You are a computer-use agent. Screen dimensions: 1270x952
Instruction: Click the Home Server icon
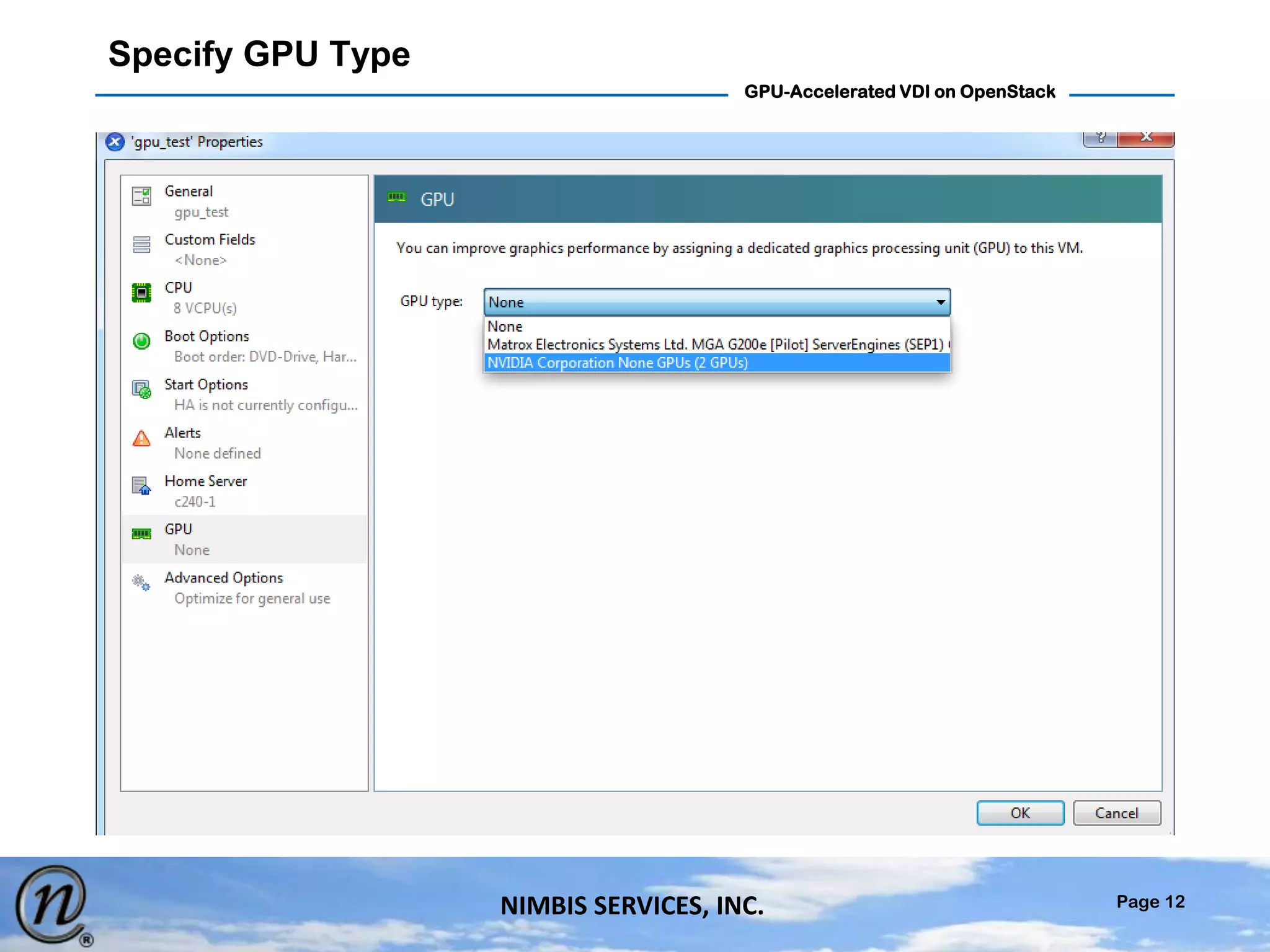(x=141, y=486)
